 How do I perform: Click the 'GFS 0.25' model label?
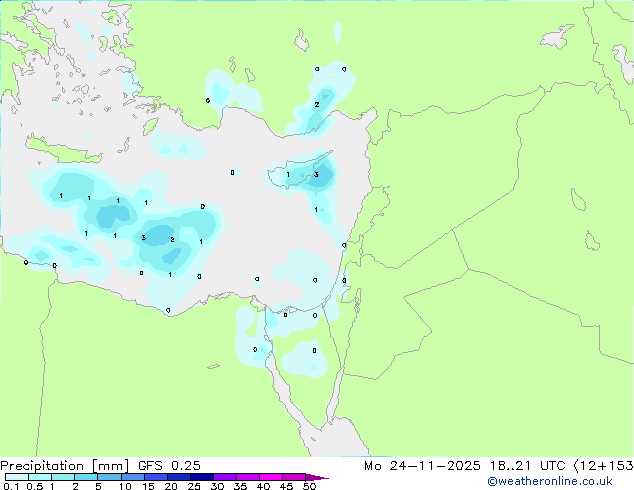tap(169, 466)
